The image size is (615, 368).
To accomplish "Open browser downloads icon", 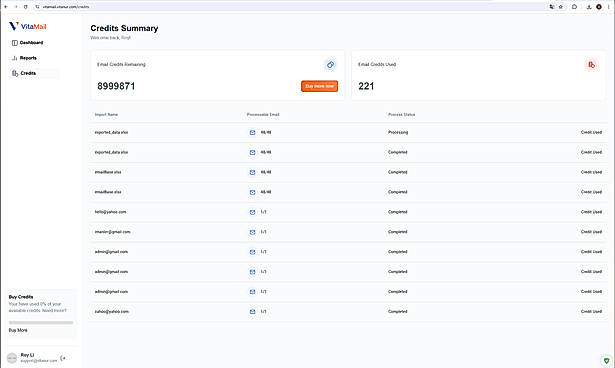I will (589, 7).
